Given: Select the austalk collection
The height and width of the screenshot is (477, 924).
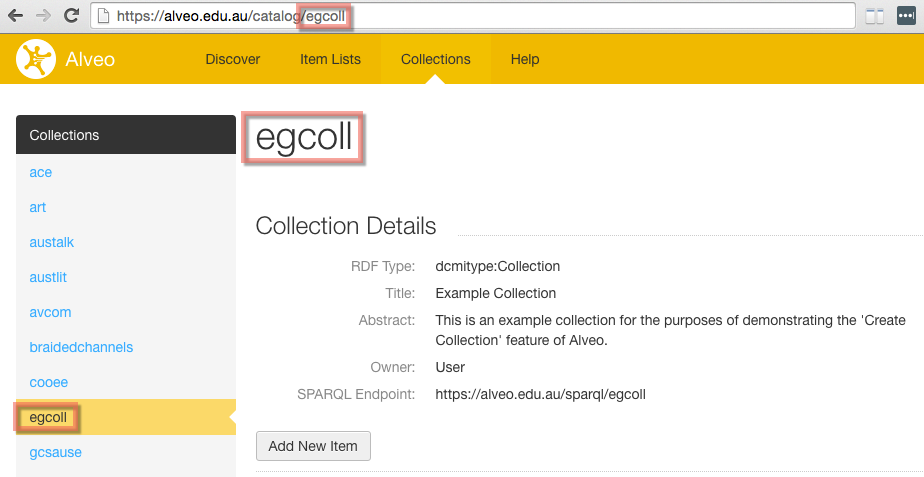Looking at the screenshot, I should click(x=52, y=242).
